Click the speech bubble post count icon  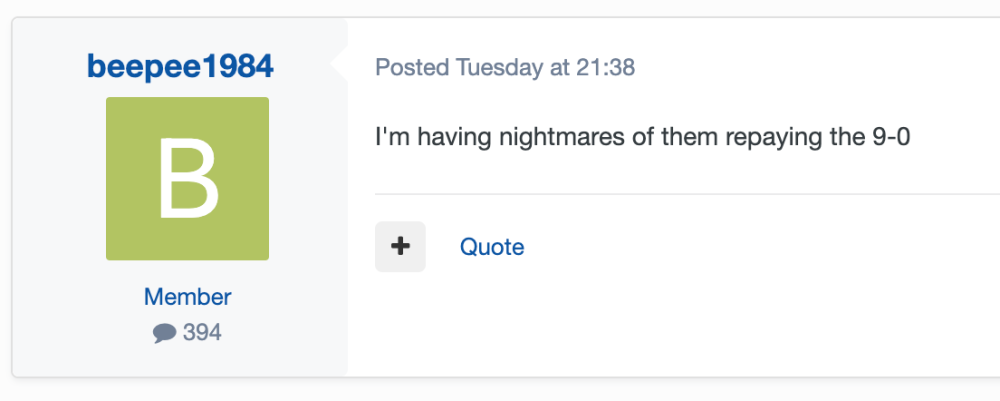click(164, 334)
